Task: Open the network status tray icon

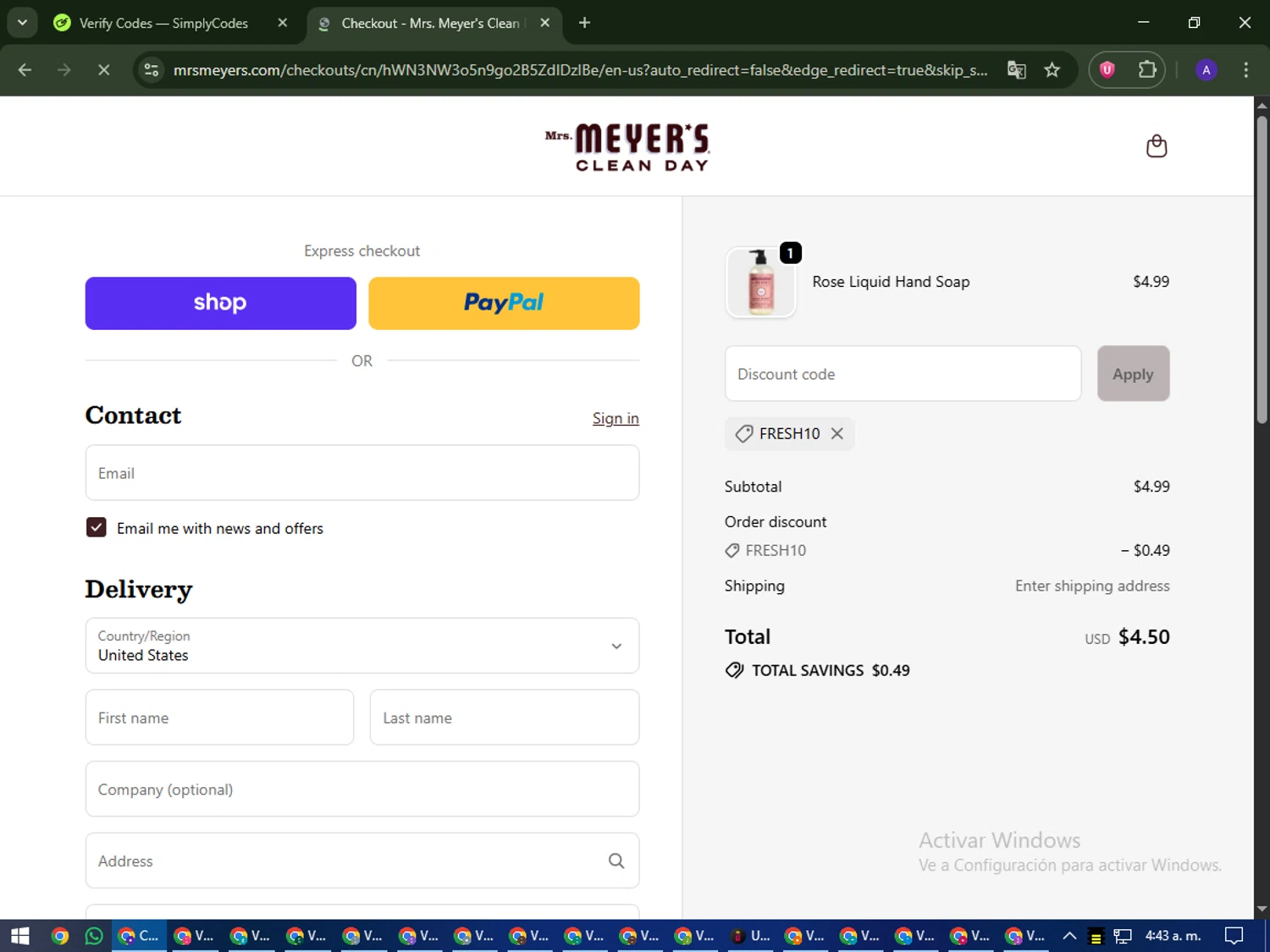Action: point(1123,936)
